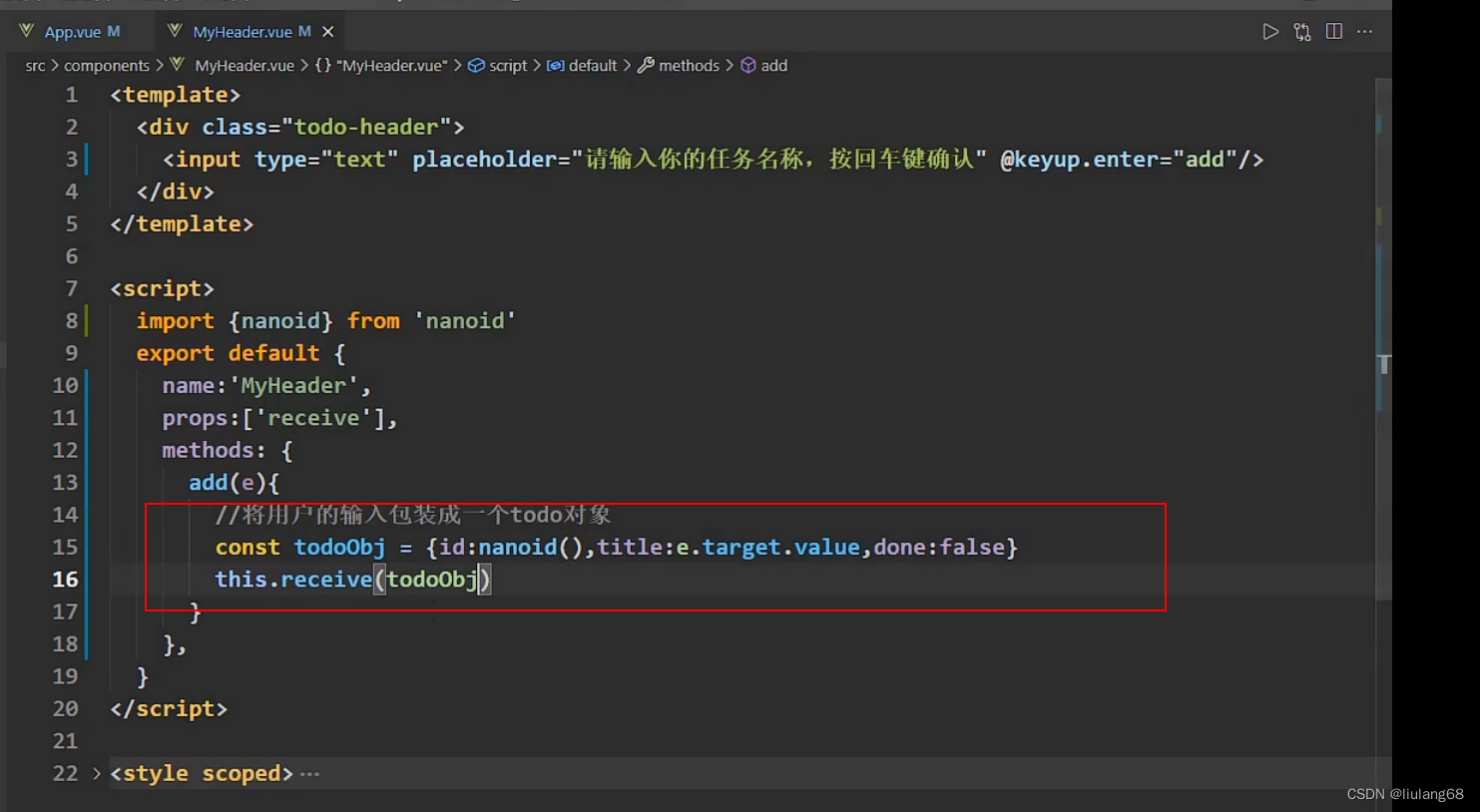Click e.target.value on line 15
The width and height of the screenshot is (1480, 812).
click(x=768, y=548)
